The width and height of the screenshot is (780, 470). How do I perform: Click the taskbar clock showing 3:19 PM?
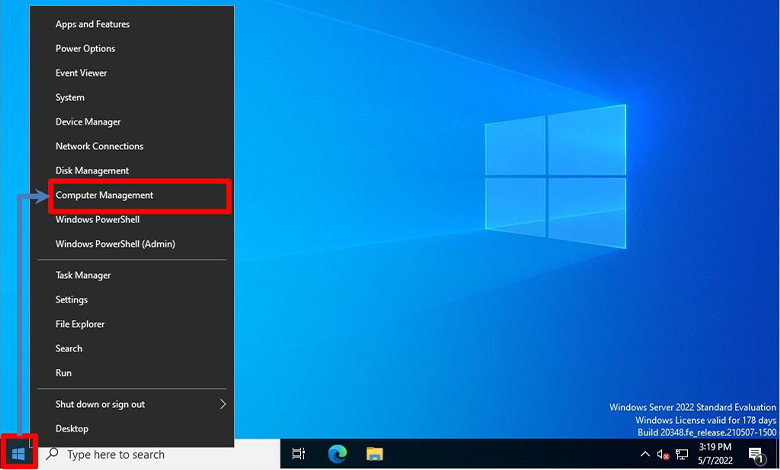[715, 454]
